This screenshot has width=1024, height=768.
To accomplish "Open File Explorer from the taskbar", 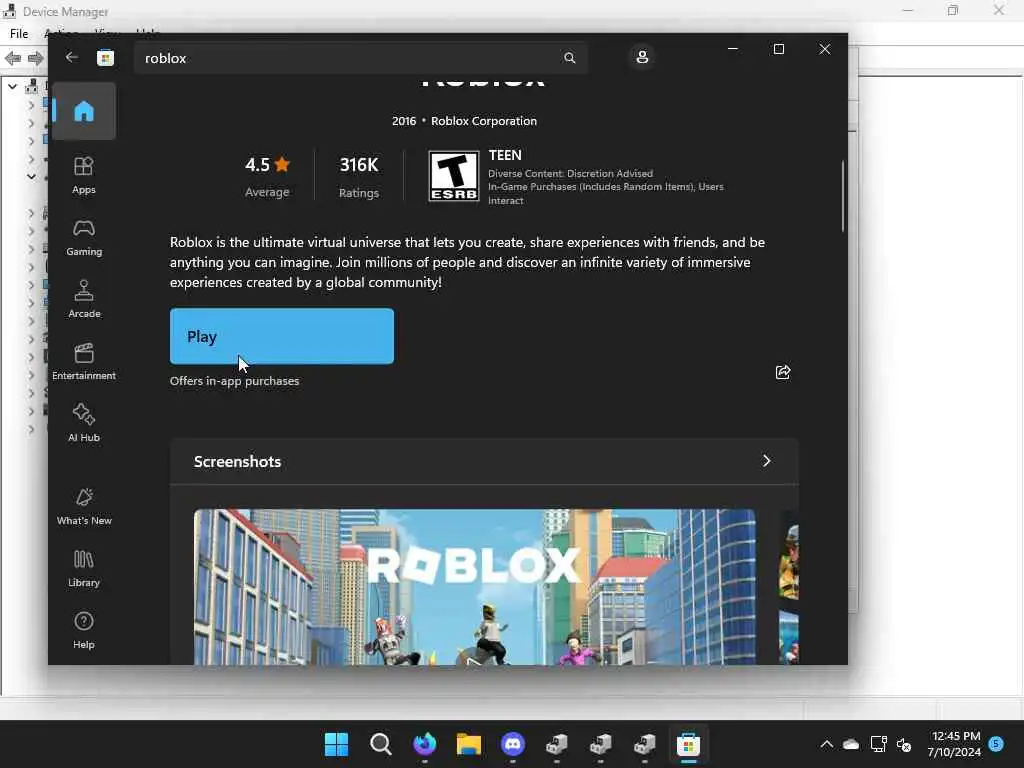I will tap(469, 744).
